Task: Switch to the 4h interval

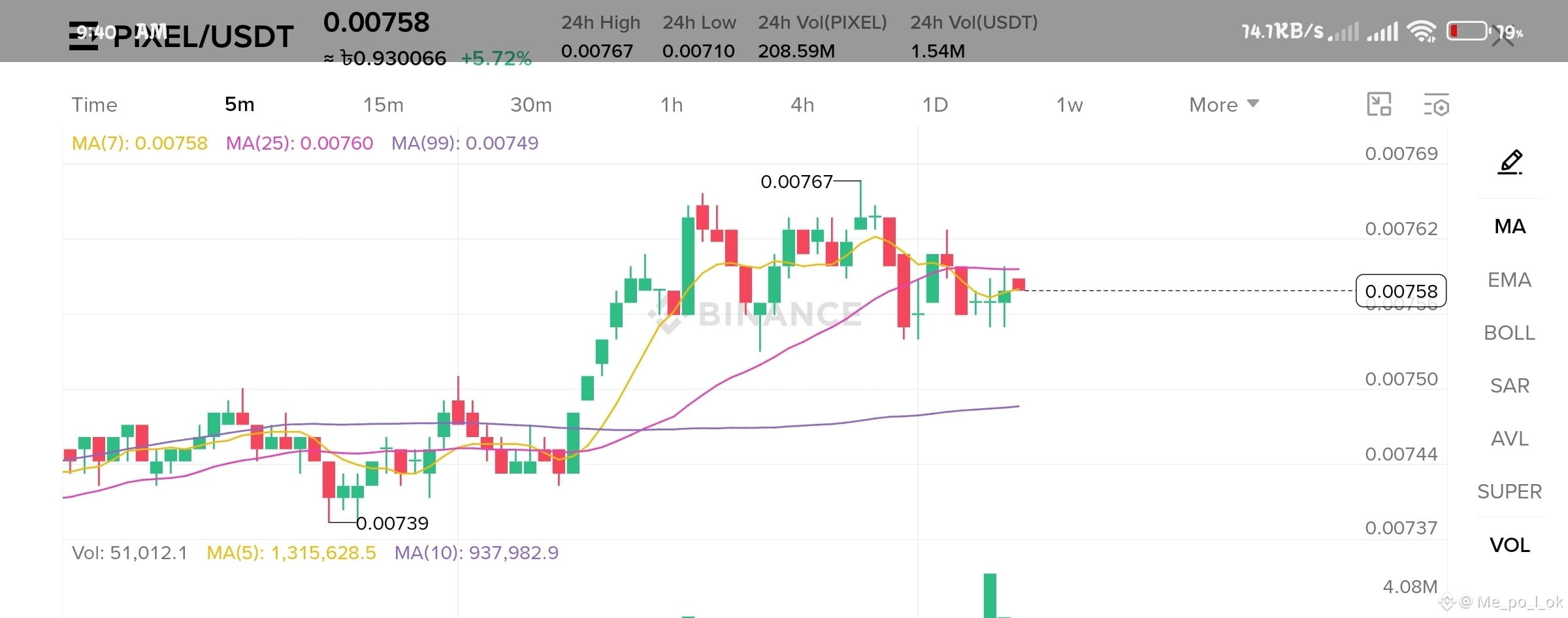Action: coord(802,105)
